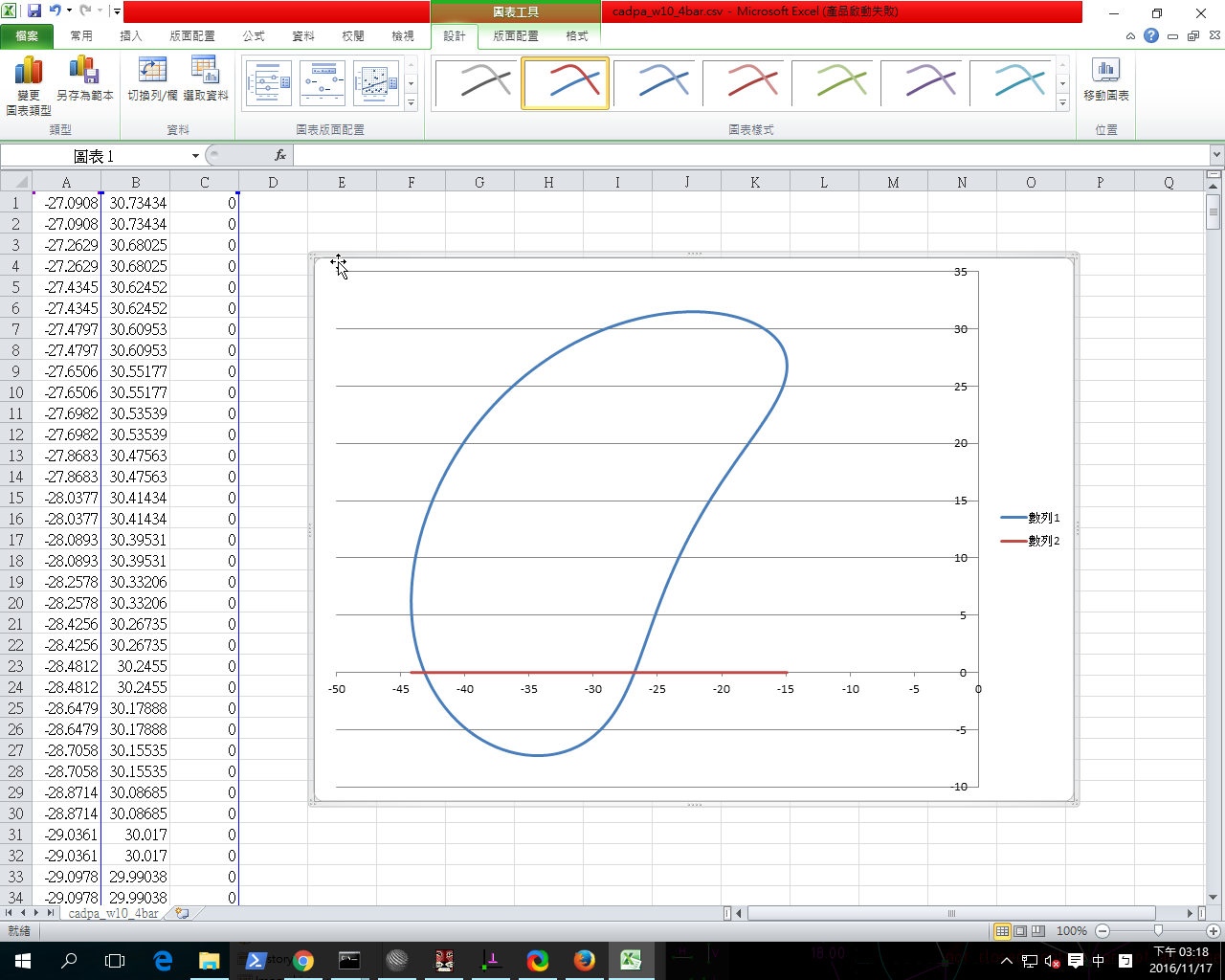Switch to Page Break Preview view
Viewport: 1225px width, 980px height.
tap(1038, 931)
